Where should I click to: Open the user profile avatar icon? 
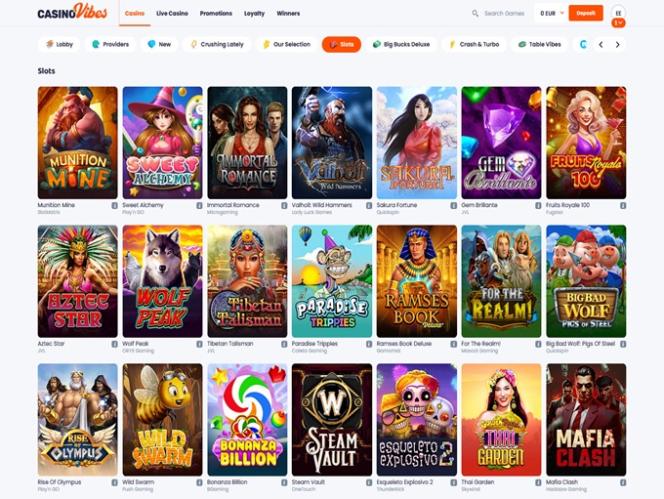(x=618, y=13)
